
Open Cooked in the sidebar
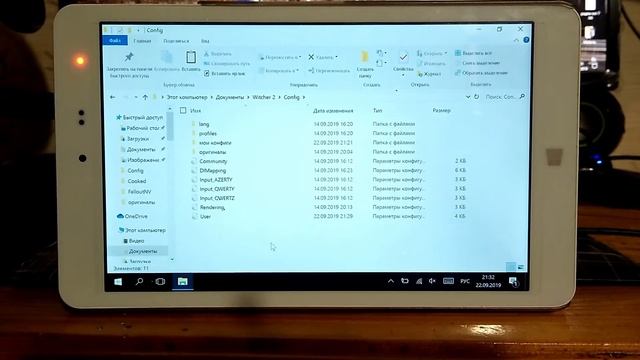point(137,181)
